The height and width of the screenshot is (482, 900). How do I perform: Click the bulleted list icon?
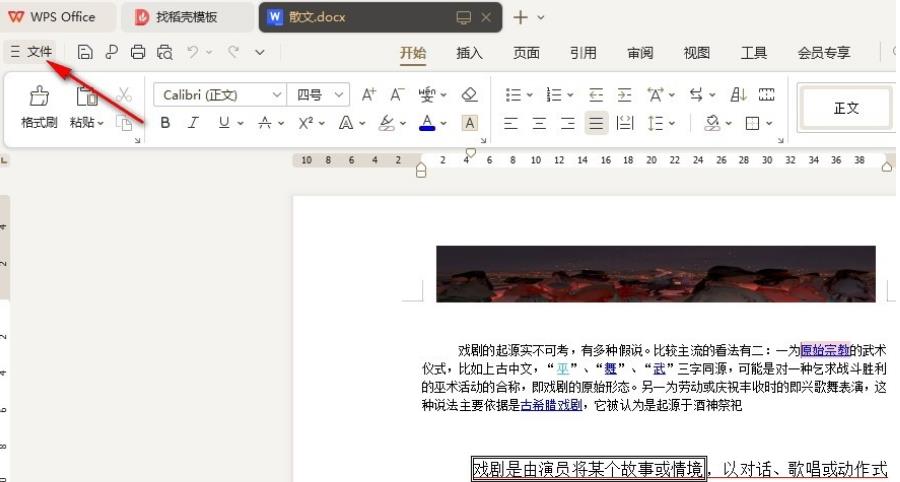pos(513,95)
